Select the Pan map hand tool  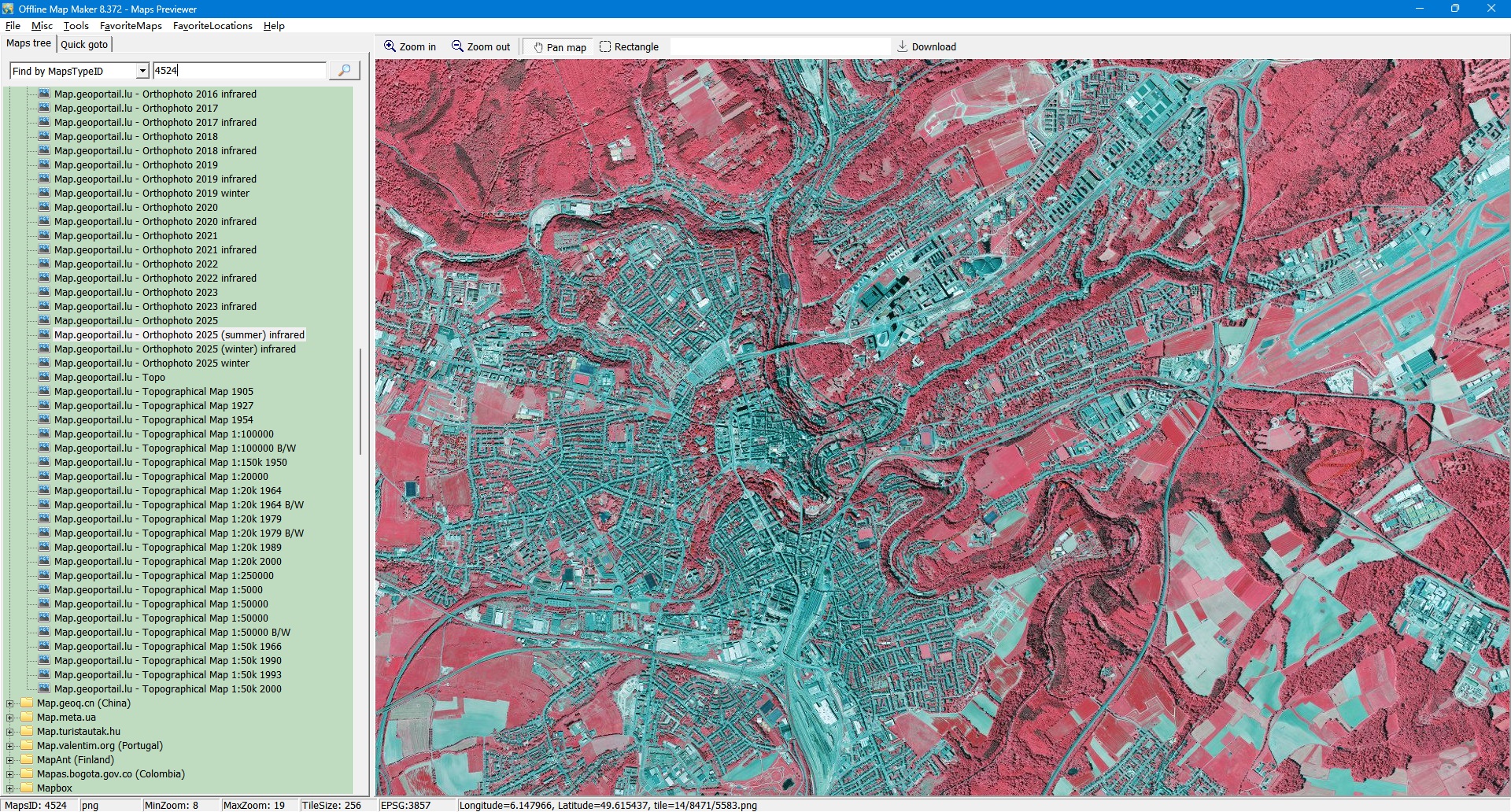[538, 47]
